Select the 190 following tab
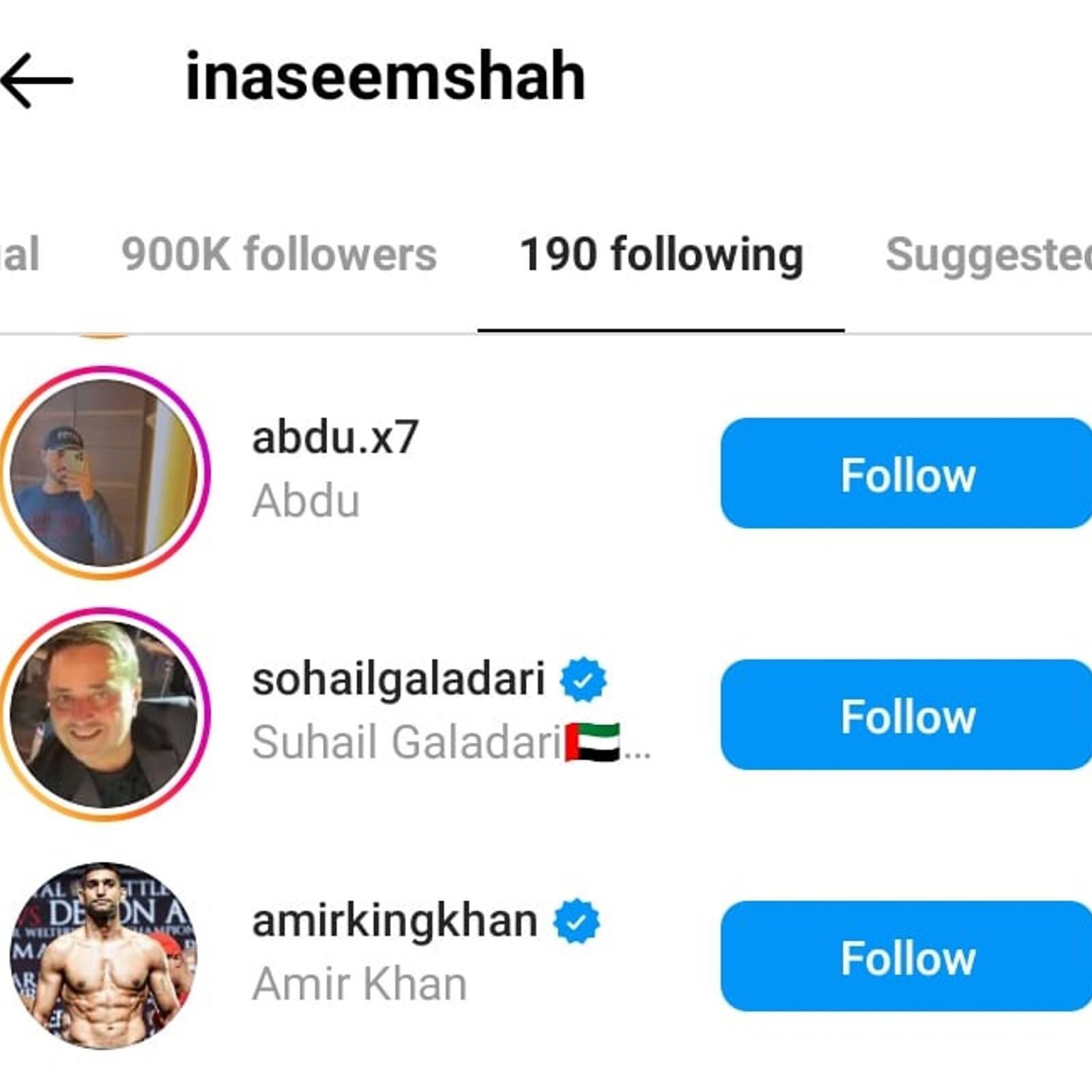This screenshot has height=1092, width=1092. pyautogui.click(x=661, y=255)
